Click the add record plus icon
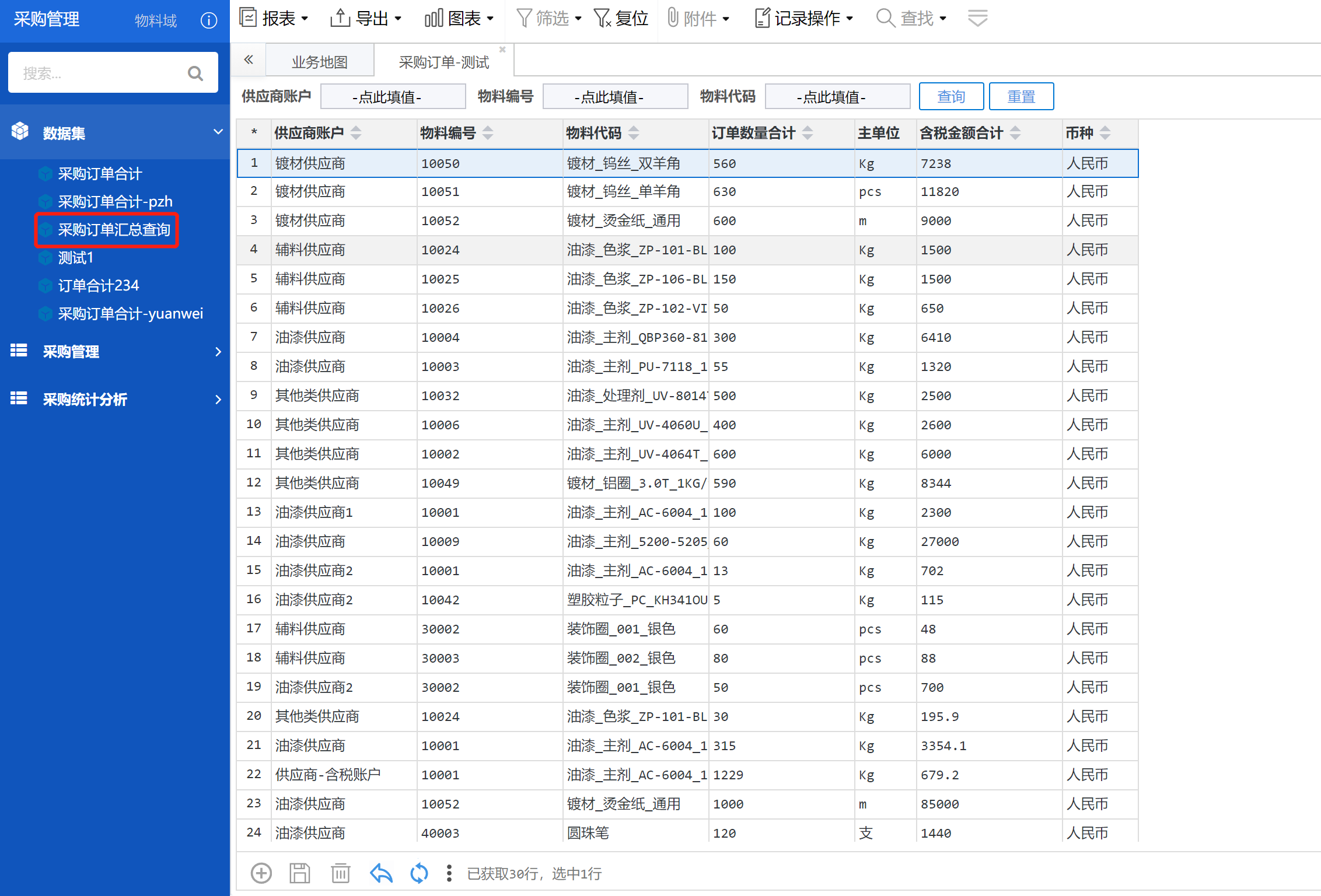Image resolution: width=1321 pixels, height=896 pixels. point(261,873)
